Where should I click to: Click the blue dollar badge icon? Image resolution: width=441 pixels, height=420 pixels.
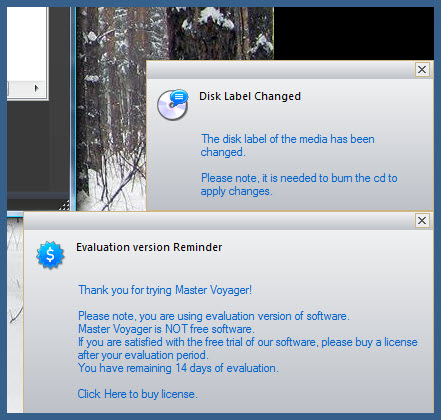[x=50, y=255]
